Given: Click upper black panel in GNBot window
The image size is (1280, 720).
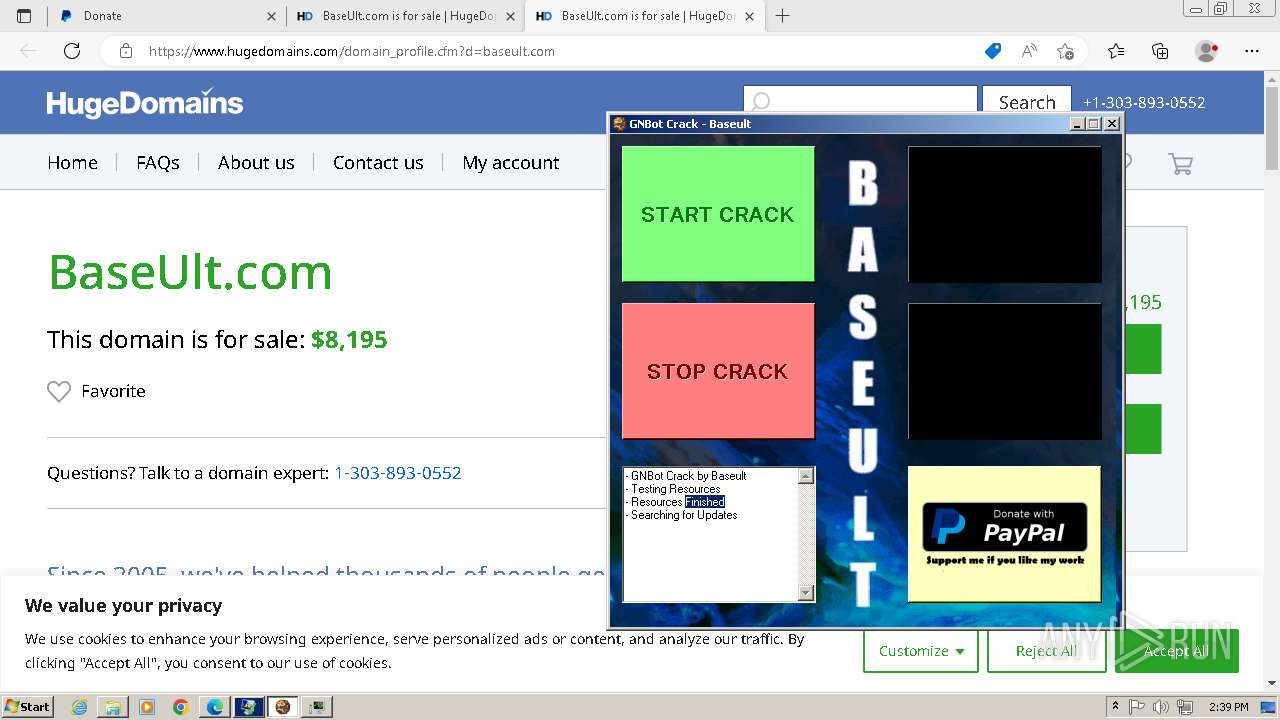Looking at the screenshot, I should (x=1004, y=214).
